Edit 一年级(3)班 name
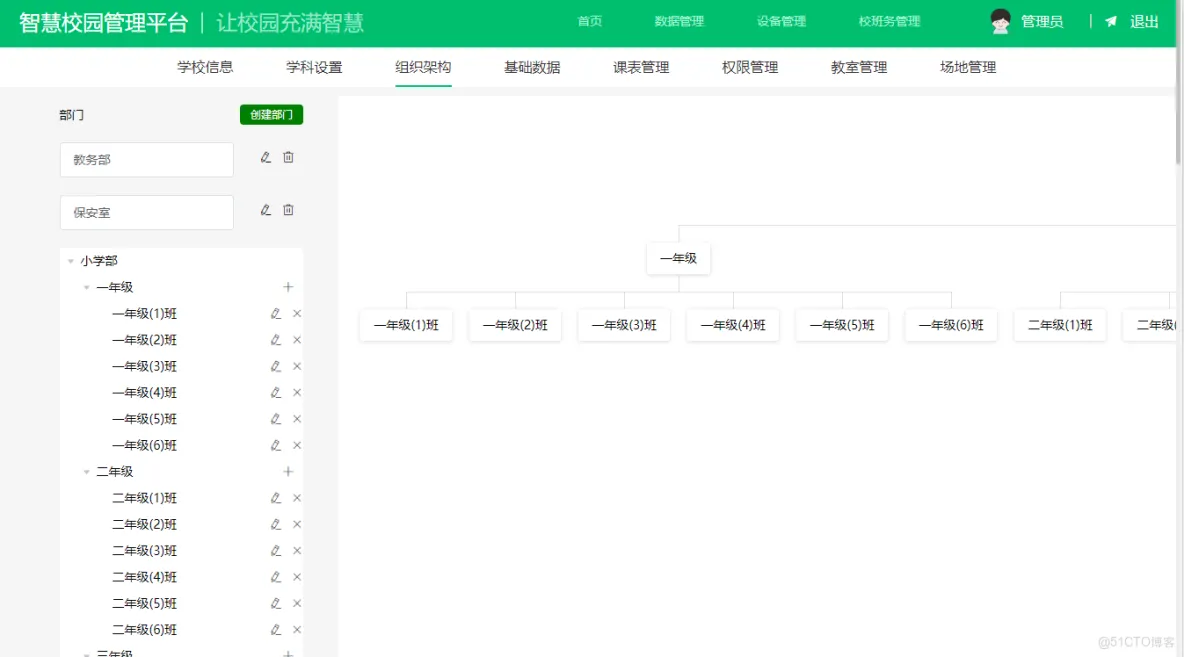The image size is (1184, 657). click(x=276, y=366)
